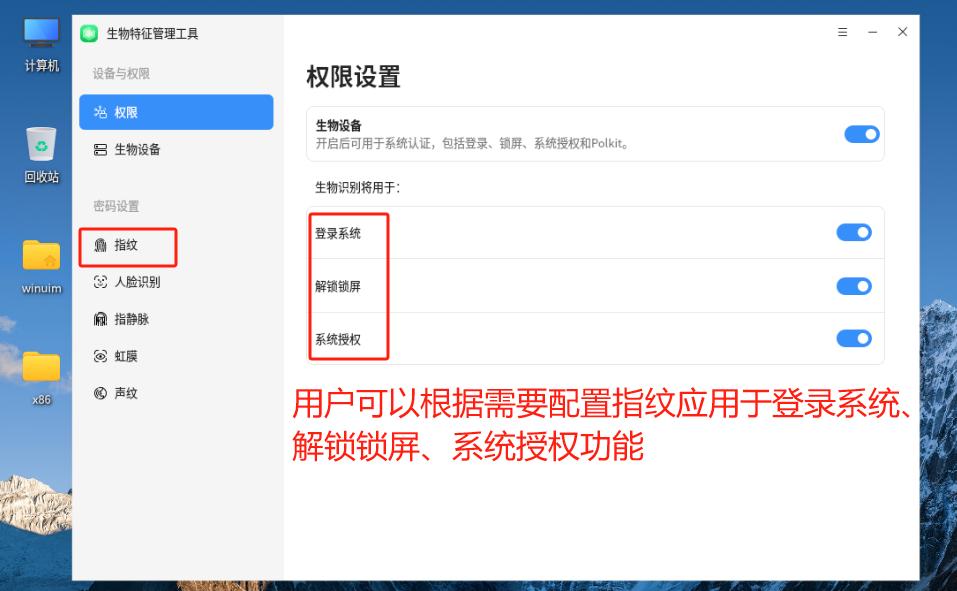Click the 密码设置 section header
The image size is (957, 591).
tap(116, 206)
